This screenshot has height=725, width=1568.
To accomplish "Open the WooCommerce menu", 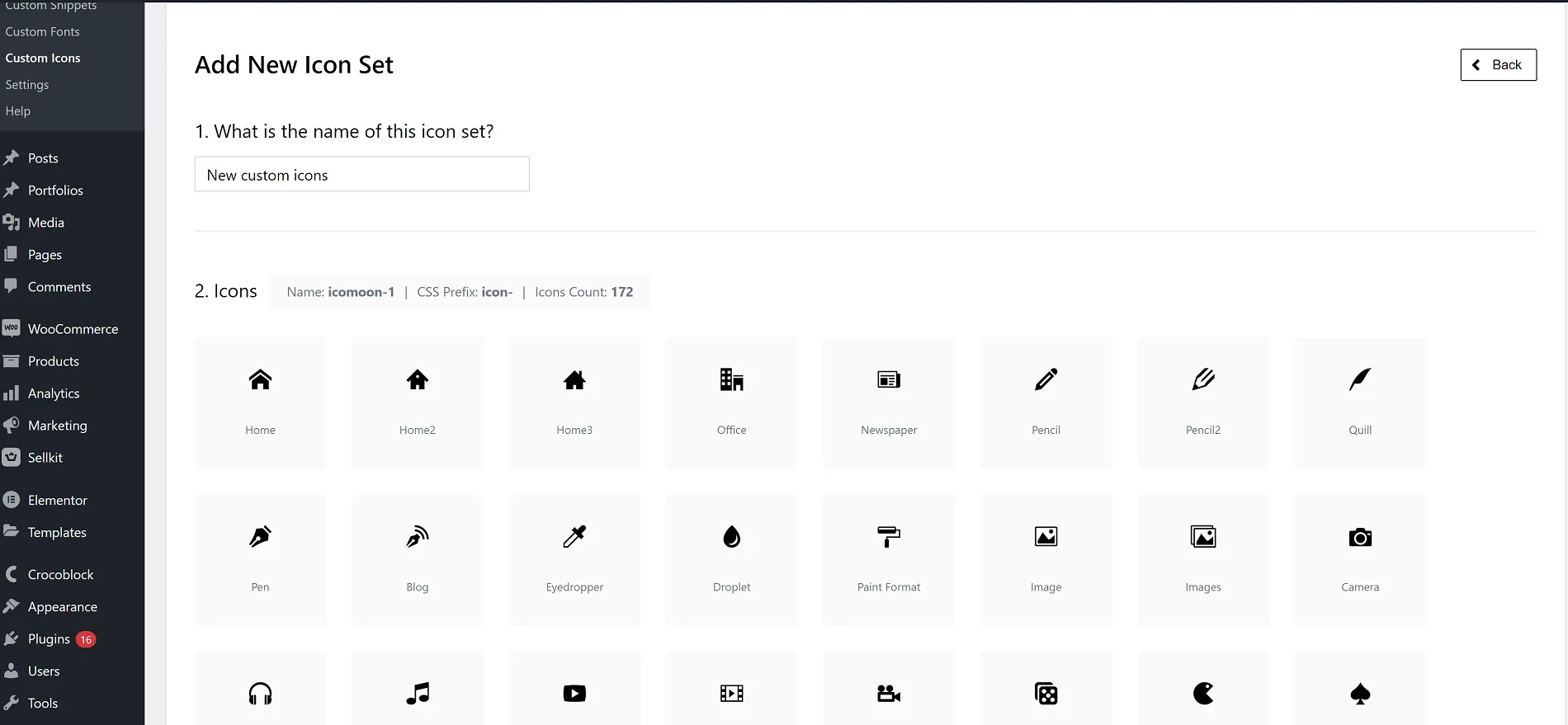I will [x=73, y=328].
